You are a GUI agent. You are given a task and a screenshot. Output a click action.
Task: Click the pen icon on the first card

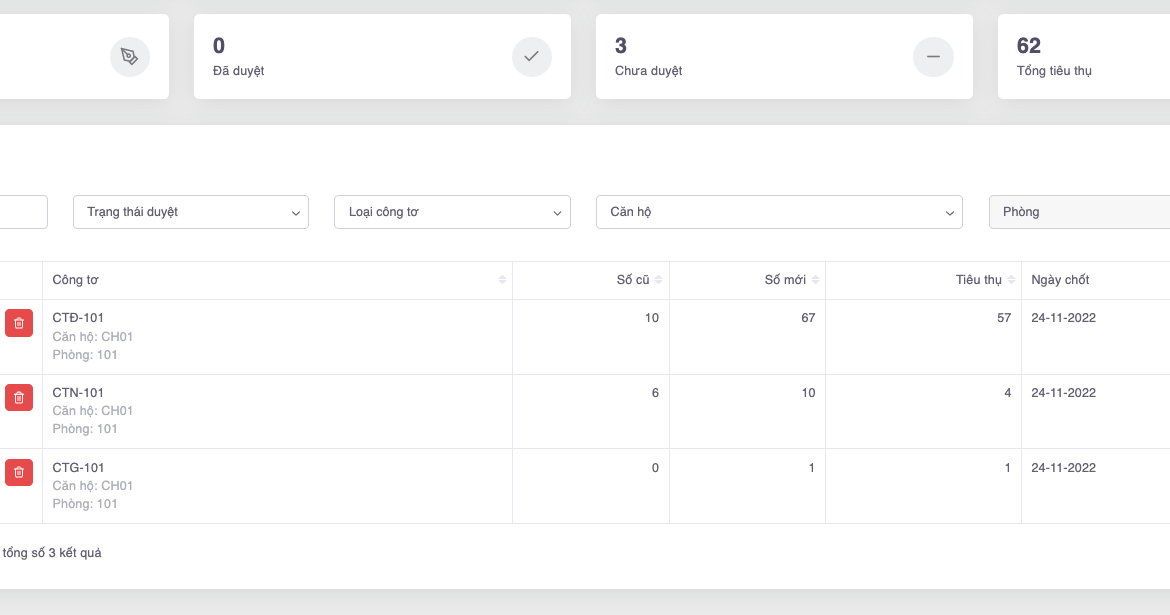tap(129, 57)
